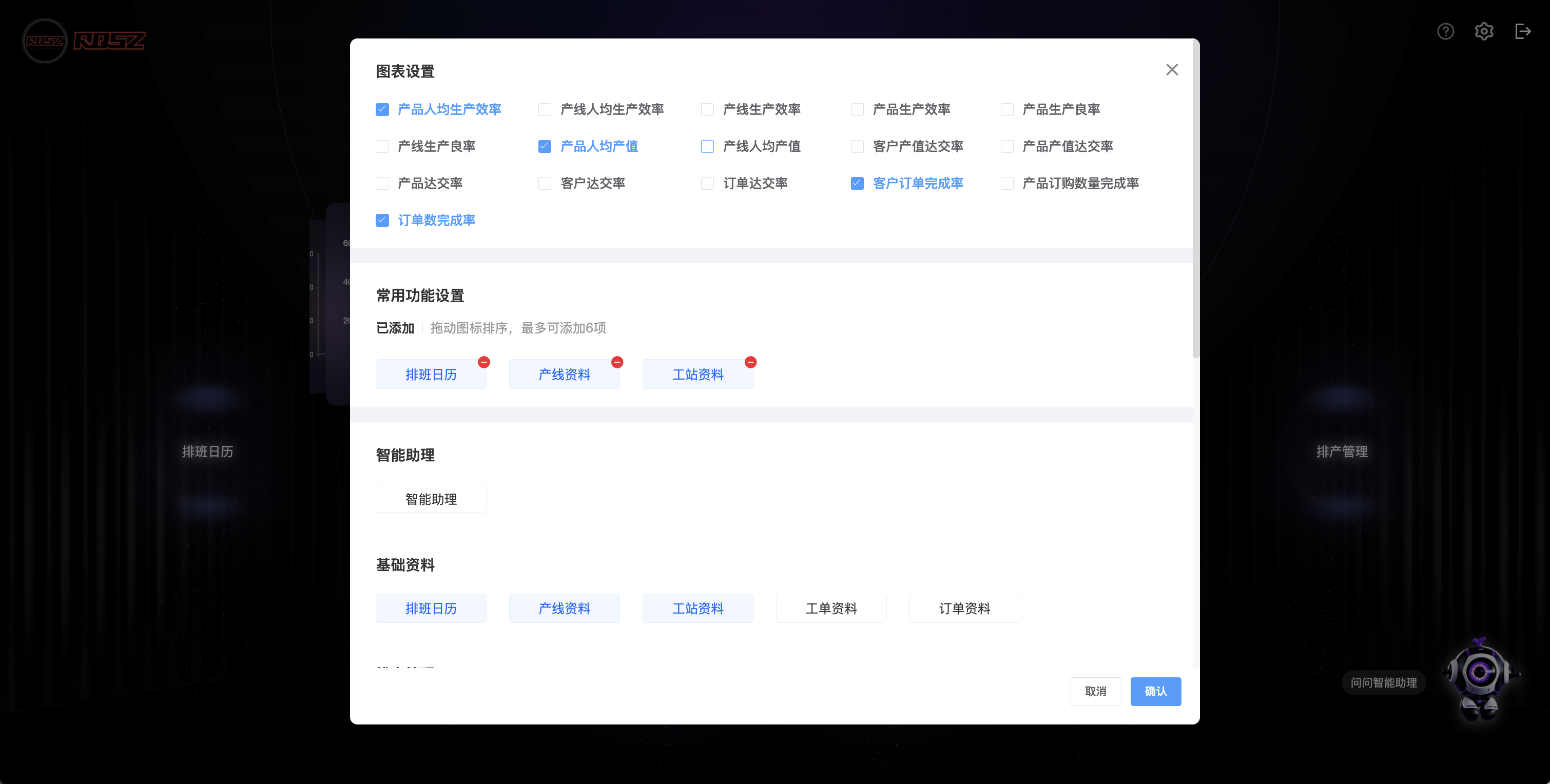Remove 产线资料 using red minus badge
Image resolution: width=1550 pixels, height=784 pixels.
click(x=617, y=362)
